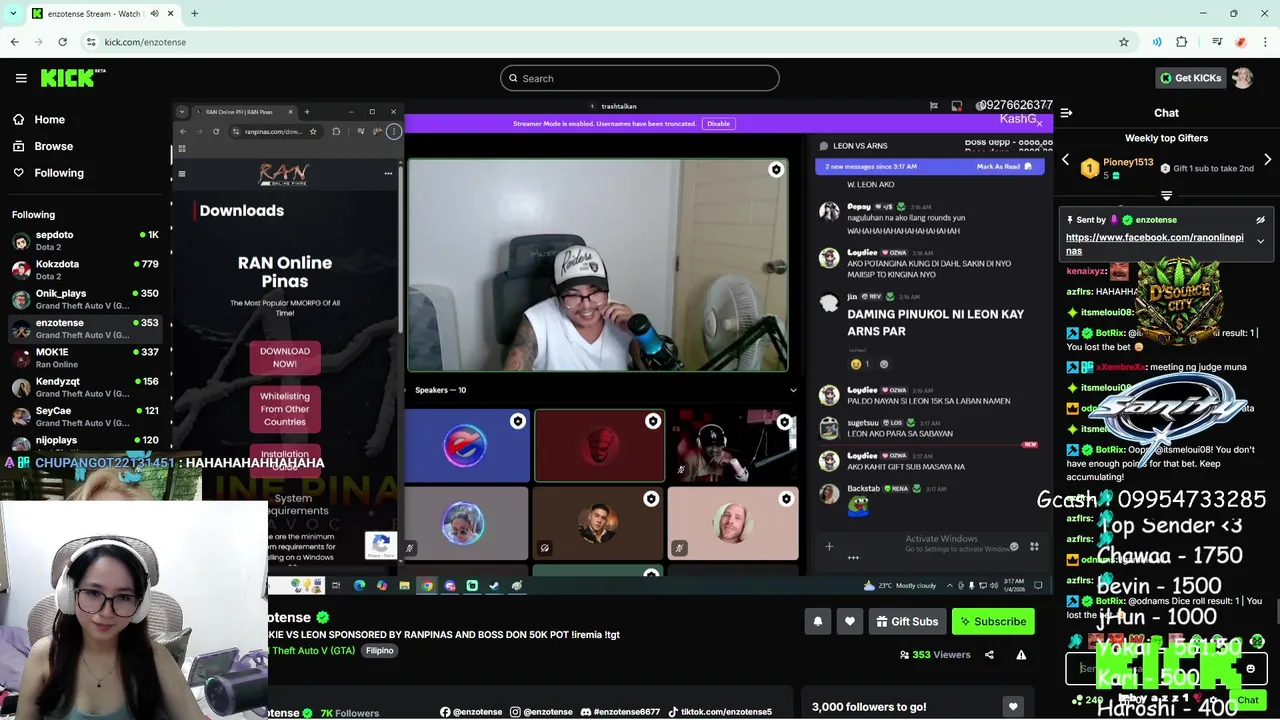Go back in the browser
1280x720 pixels.
pyautogui.click(x=14, y=42)
